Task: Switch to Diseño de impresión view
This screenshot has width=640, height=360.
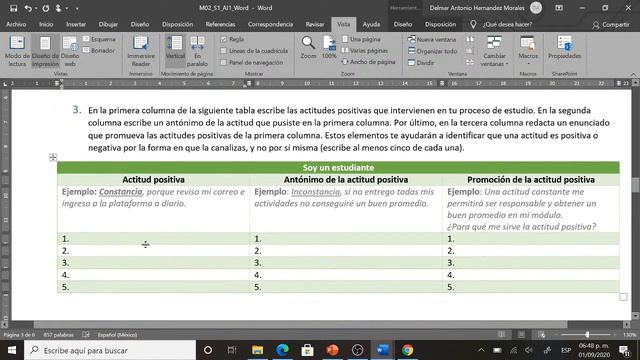Action: pyautogui.click(x=45, y=51)
